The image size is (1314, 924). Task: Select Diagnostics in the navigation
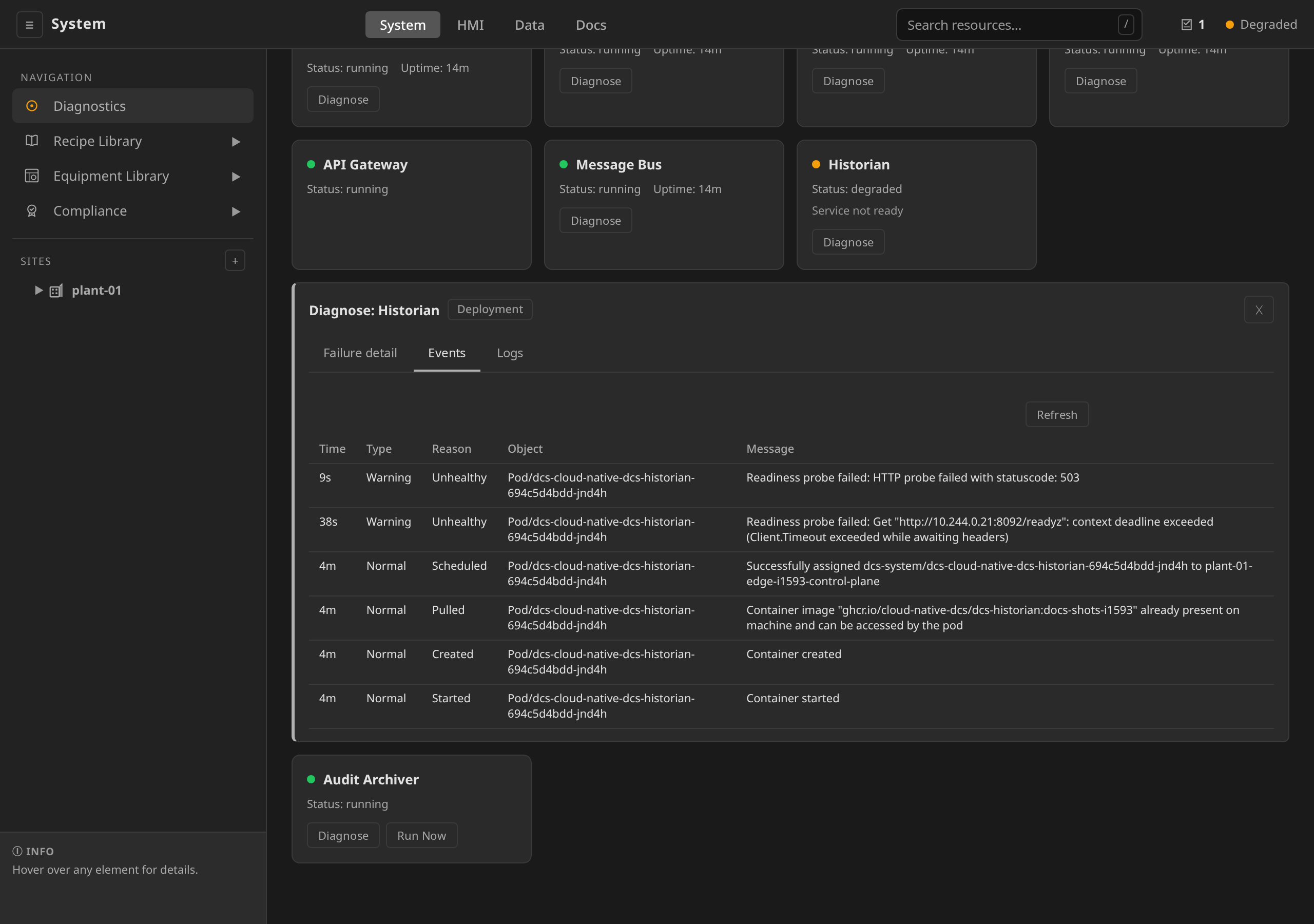[133, 106]
